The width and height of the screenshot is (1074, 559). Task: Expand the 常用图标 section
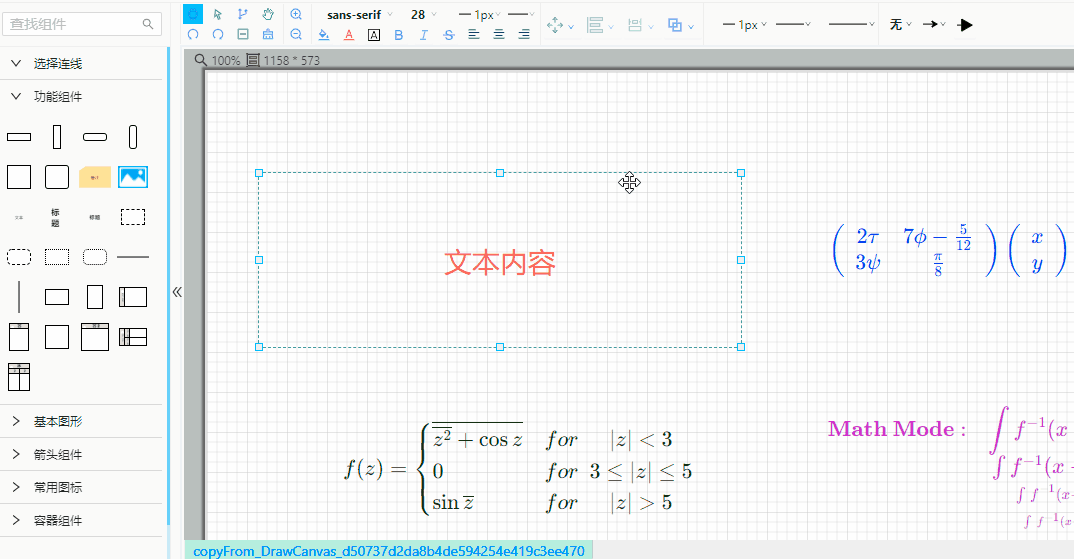(82, 487)
